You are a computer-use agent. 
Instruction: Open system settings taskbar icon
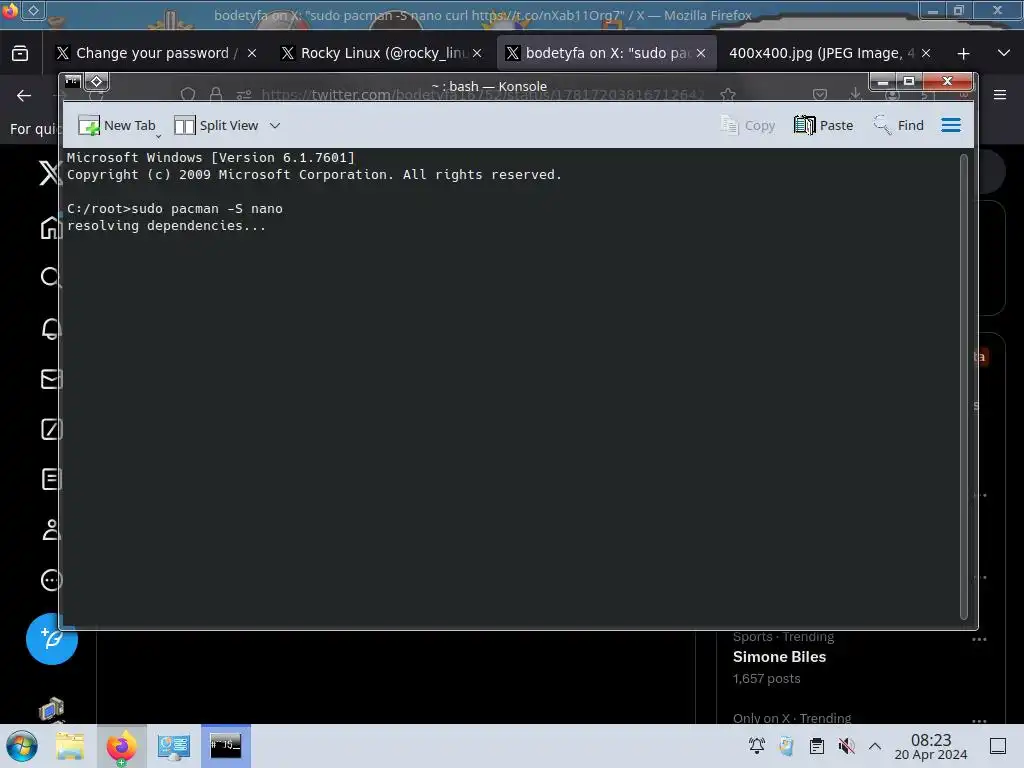(173, 746)
